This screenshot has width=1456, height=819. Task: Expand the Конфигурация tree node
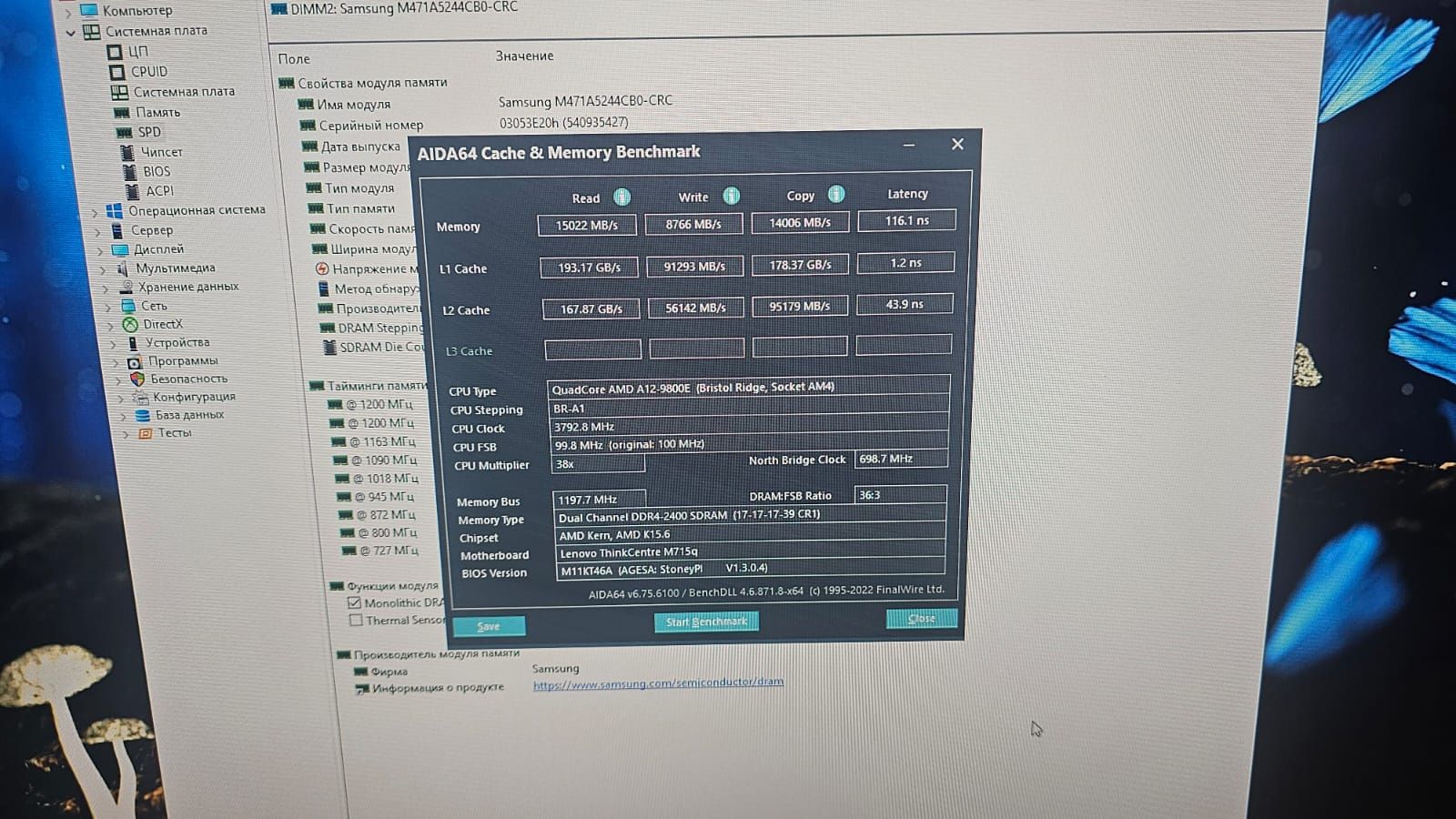[120, 398]
